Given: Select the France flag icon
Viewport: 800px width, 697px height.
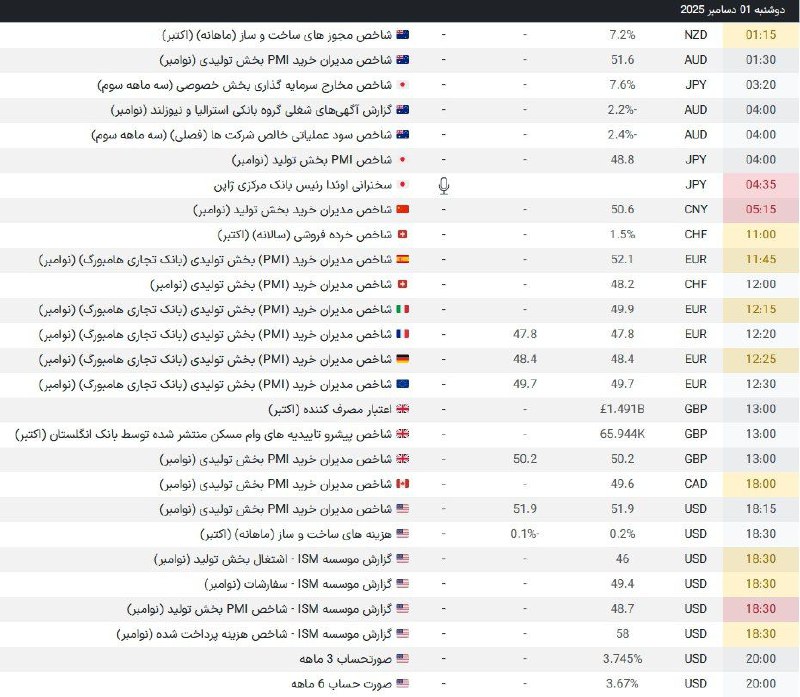Looking at the screenshot, I should (x=402, y=335).
